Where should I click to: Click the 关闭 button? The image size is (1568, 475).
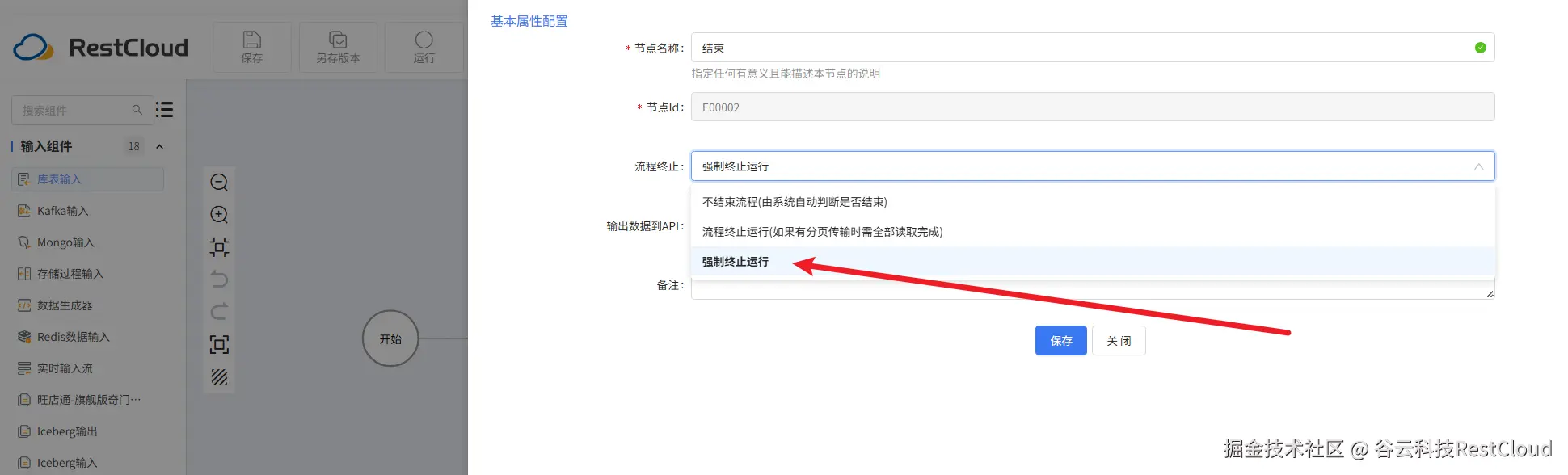(1119, 341)
